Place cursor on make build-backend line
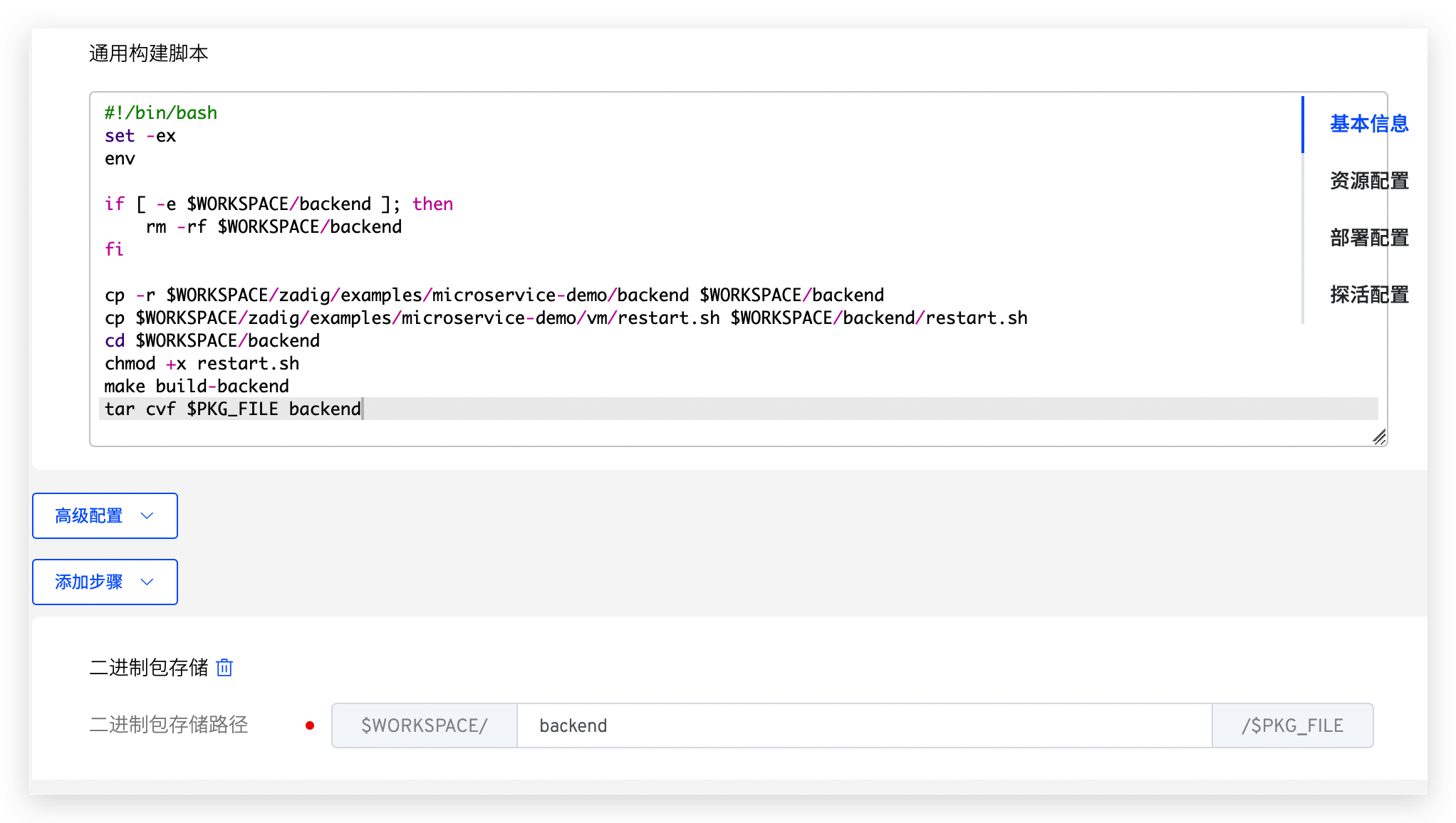This screenshot has height=823, width=1456. tap(197, 387)
